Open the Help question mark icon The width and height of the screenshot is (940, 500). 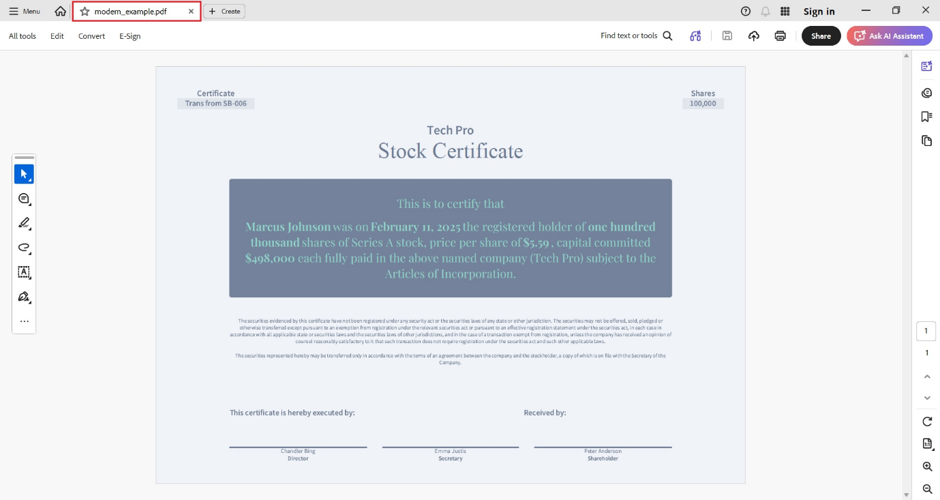point(745,11)
